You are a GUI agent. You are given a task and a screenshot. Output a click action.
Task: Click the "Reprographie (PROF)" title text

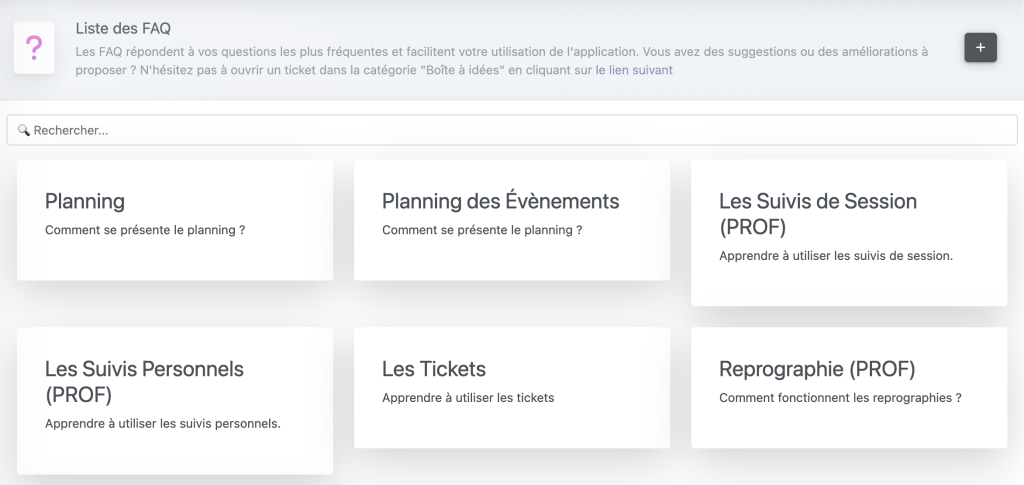[817, 369]
